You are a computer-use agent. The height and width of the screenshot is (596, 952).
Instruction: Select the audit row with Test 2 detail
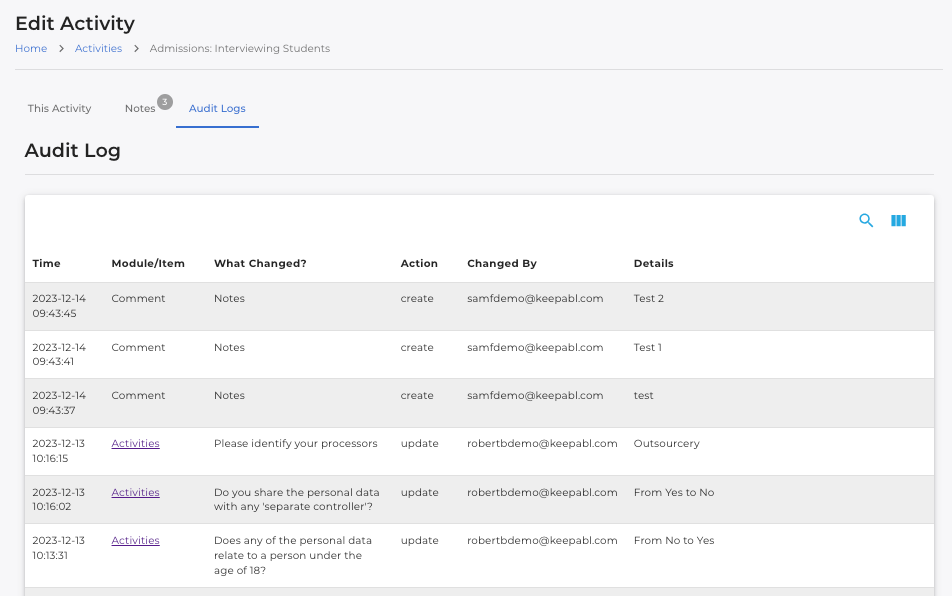click(x=476, y=306)
